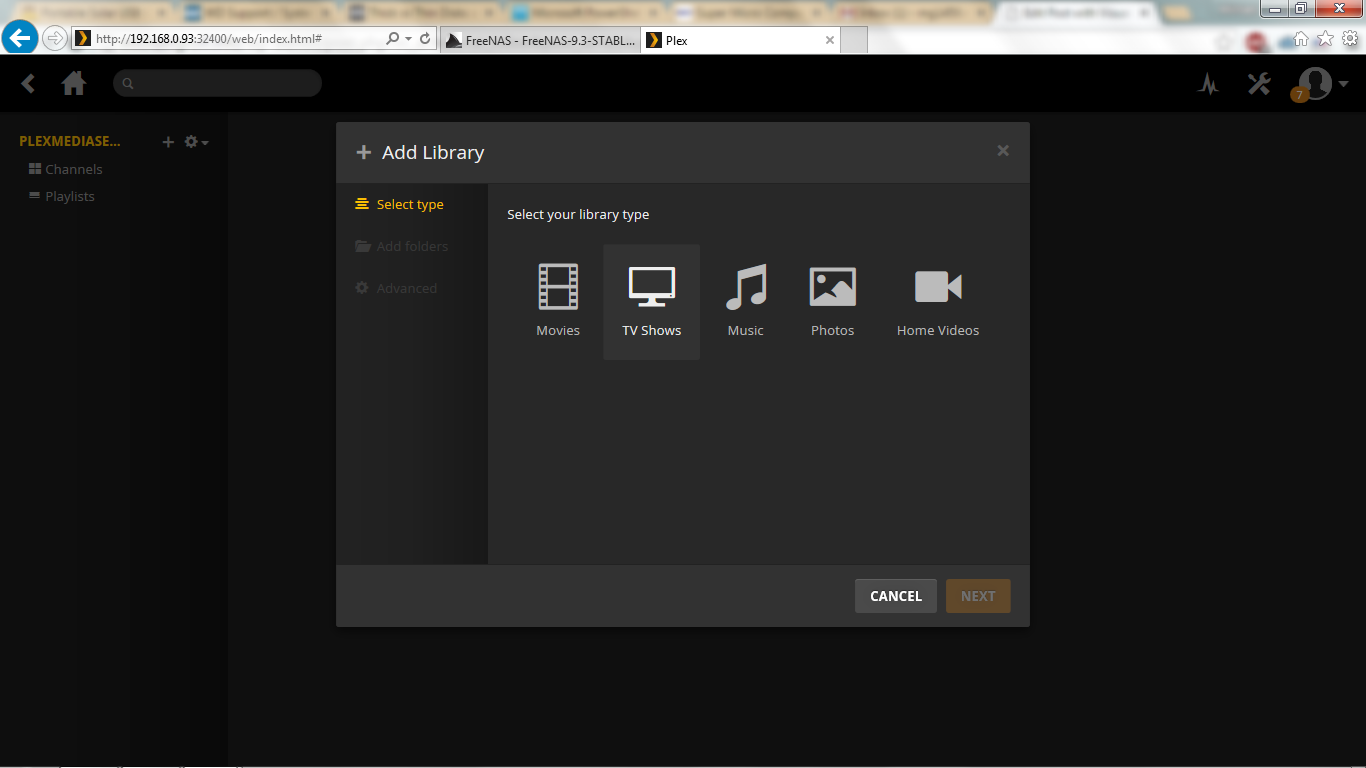This screenshot has width=1366, height=768.
Task: Open the Select type step
Action: [409, 204]
